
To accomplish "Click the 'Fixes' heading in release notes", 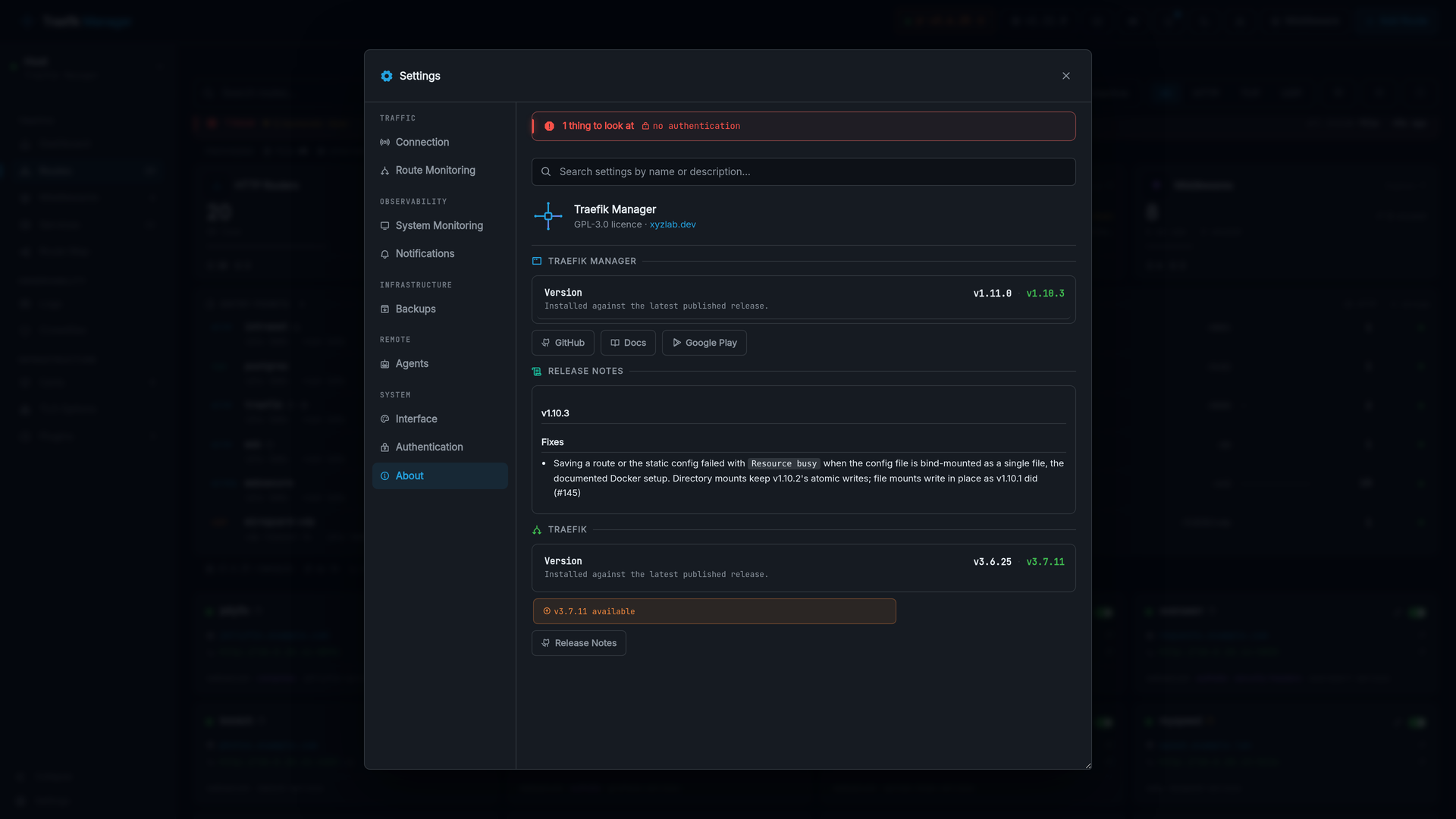I will point(553,442).
